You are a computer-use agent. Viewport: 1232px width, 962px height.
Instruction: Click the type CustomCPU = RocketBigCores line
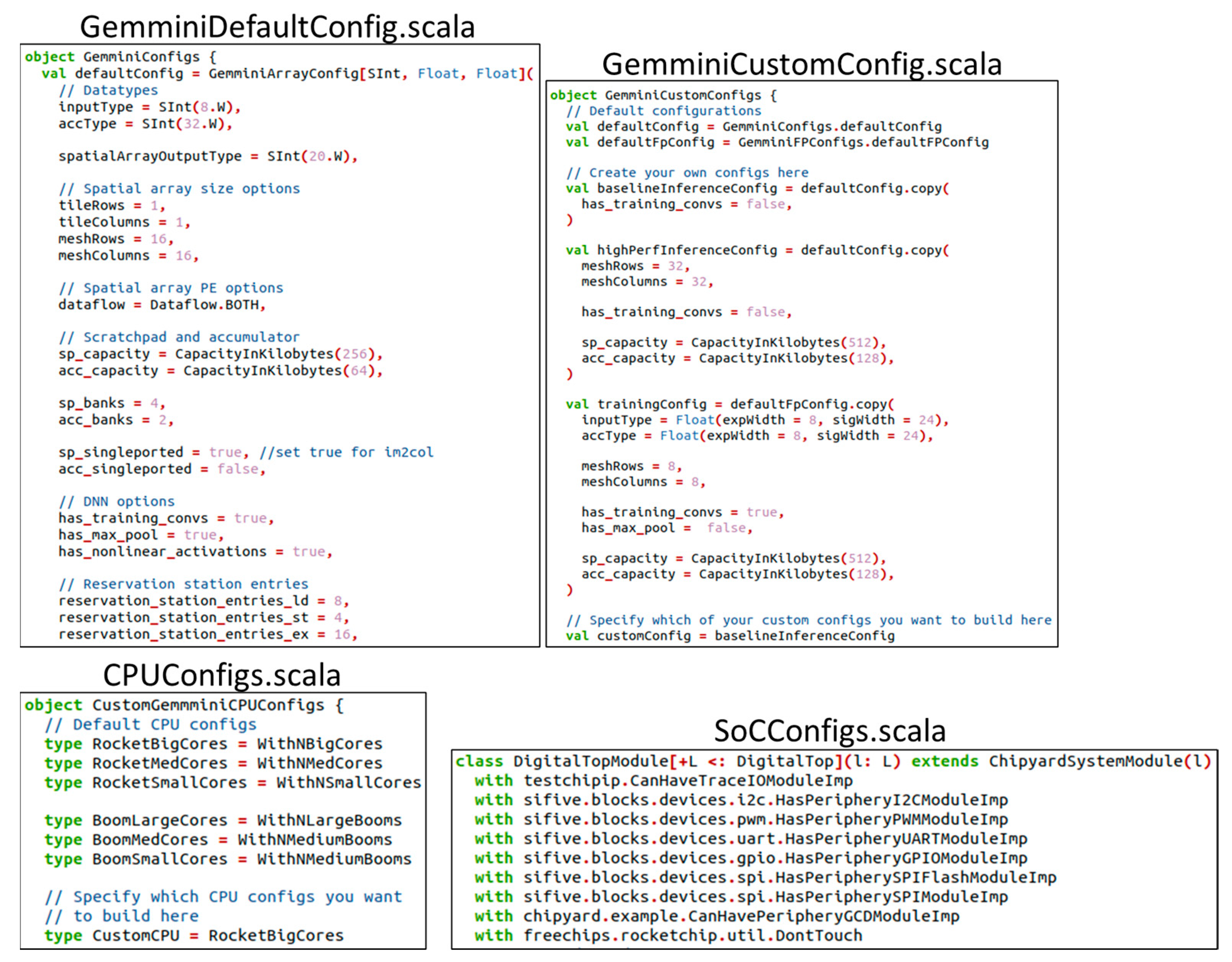[x=194, y=936]
